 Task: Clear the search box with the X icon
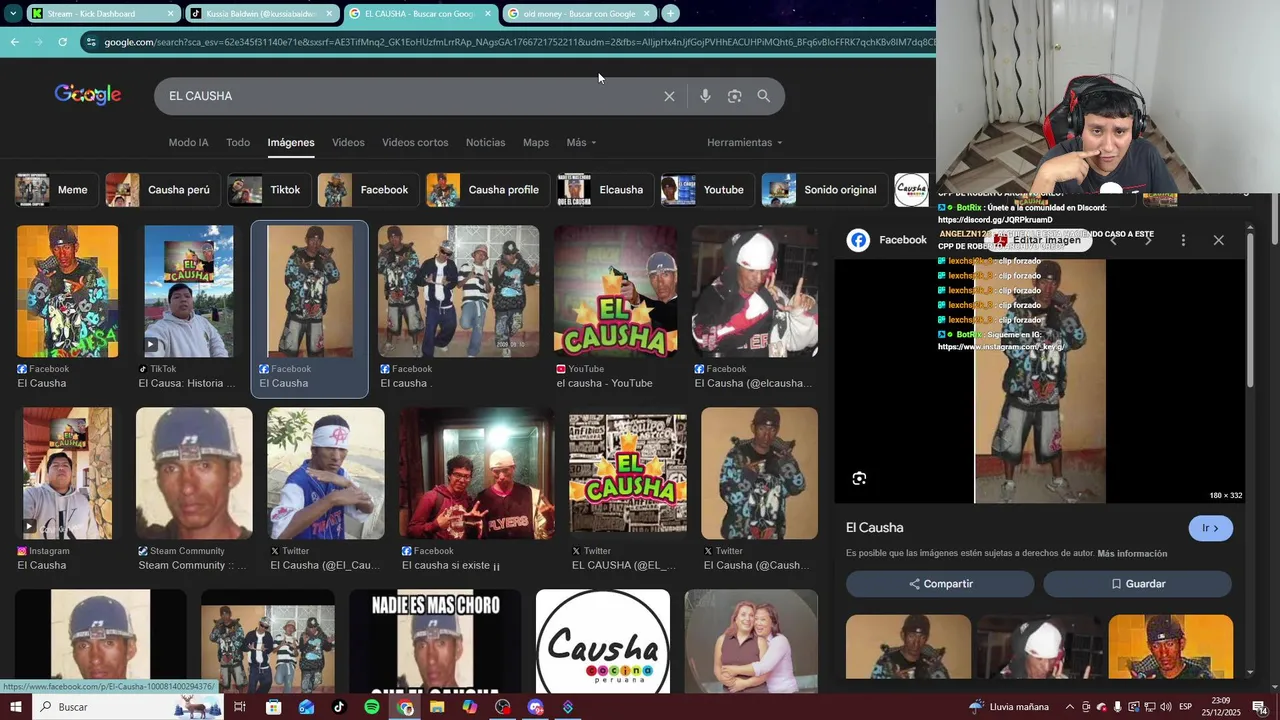[x=669, y=96]
